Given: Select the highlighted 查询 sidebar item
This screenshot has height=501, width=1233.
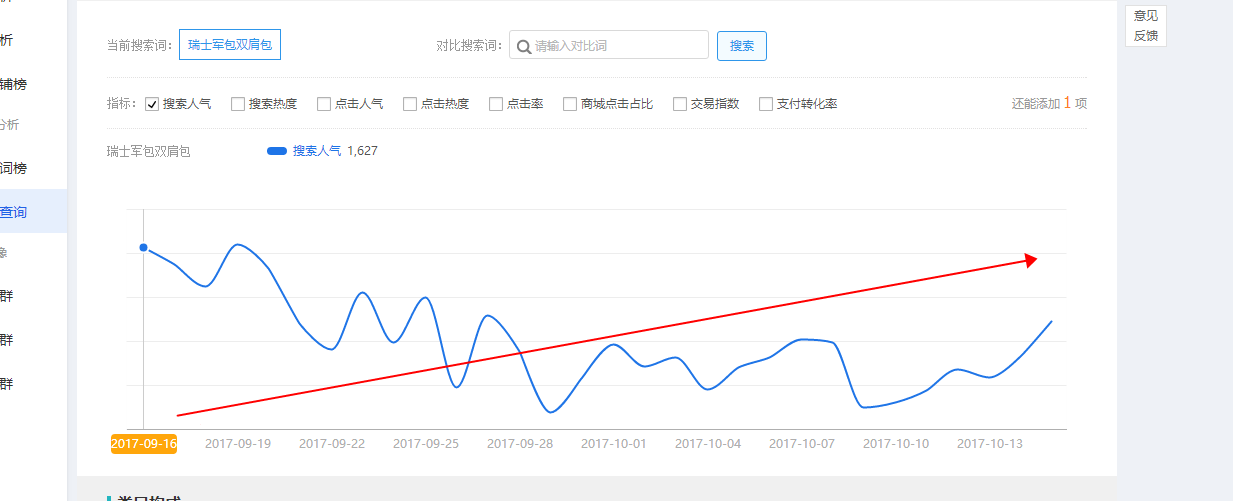Looking at the screenshot, I should (14, 212).
